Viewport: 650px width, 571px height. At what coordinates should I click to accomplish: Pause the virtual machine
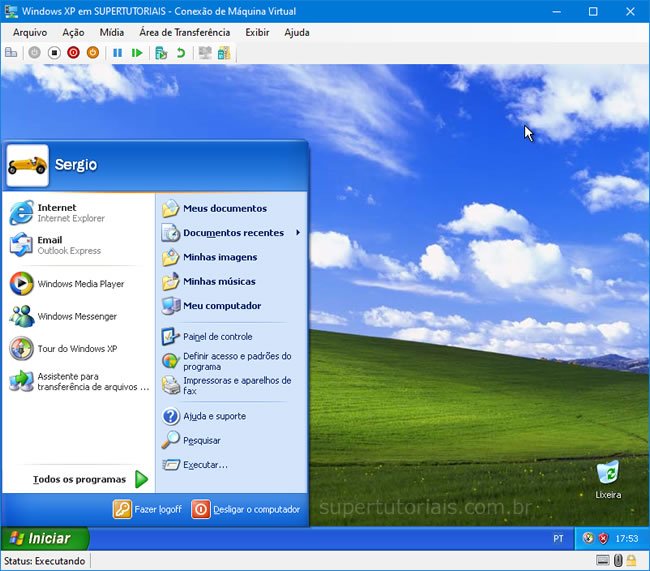[117, 52]
